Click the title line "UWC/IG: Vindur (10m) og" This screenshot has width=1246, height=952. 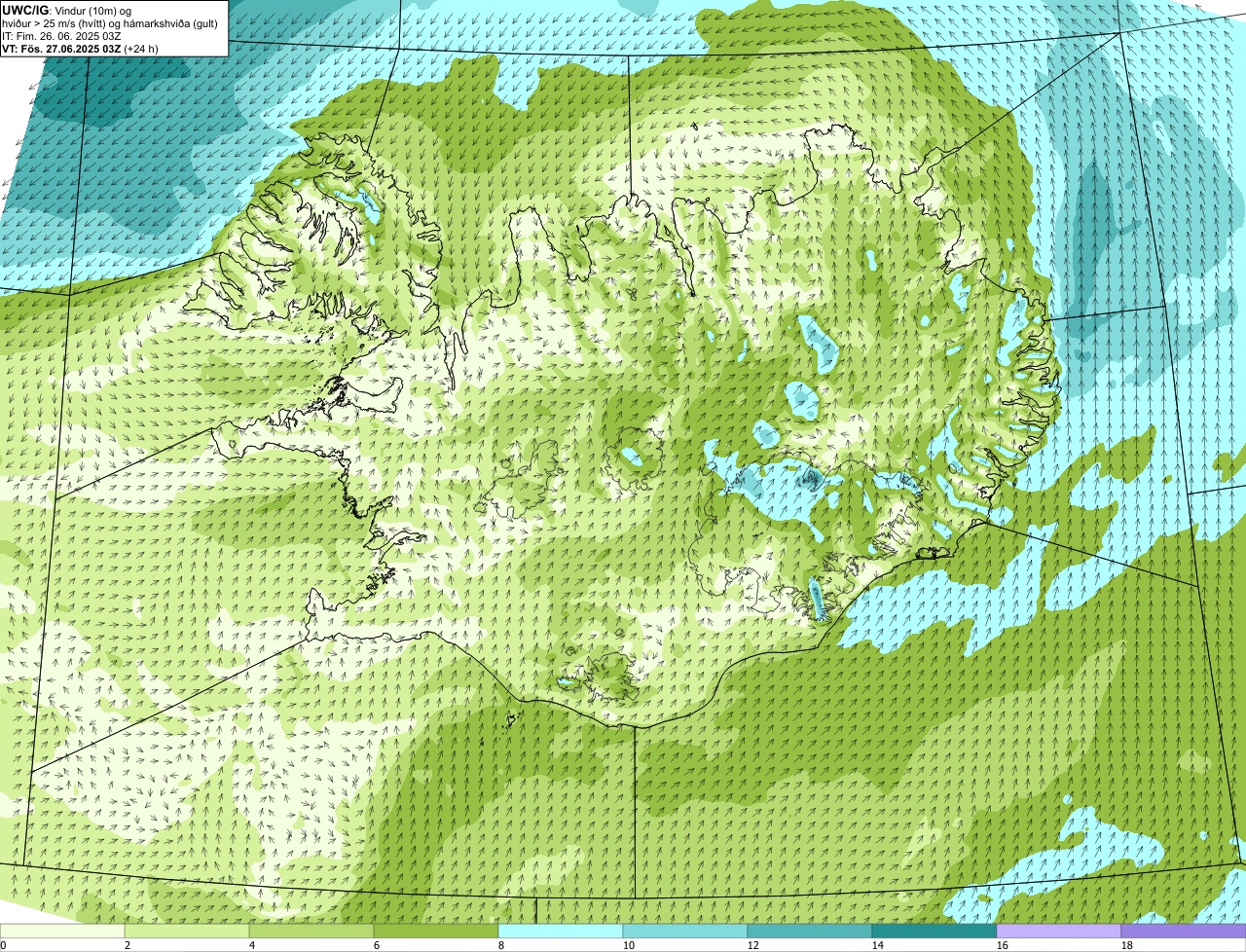[x=67, y=10]
